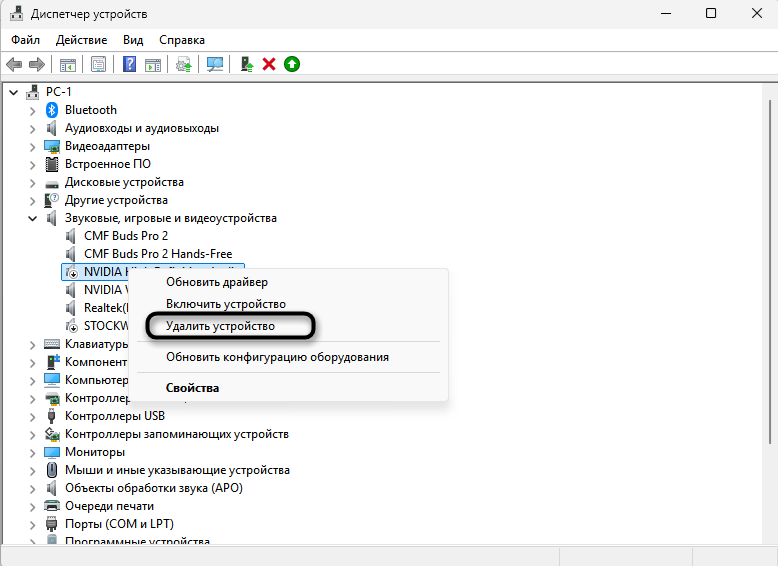The height and width of the screenshot is (566, 778).
Task: Select the Очереди печати label
Action: click(x=109, y=506)
